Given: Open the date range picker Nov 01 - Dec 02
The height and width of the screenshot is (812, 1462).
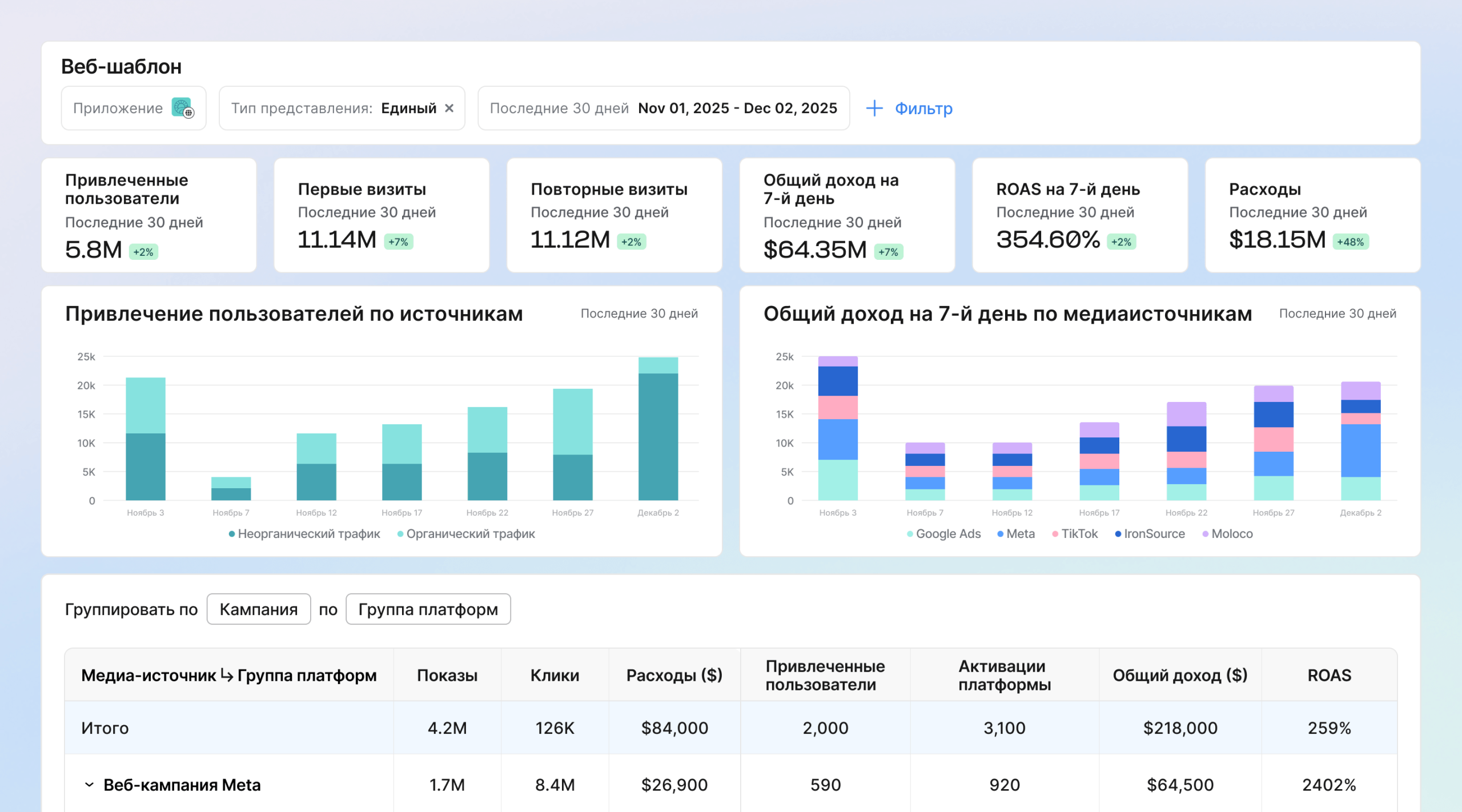Looking at the screenshot, I should 664,108.
